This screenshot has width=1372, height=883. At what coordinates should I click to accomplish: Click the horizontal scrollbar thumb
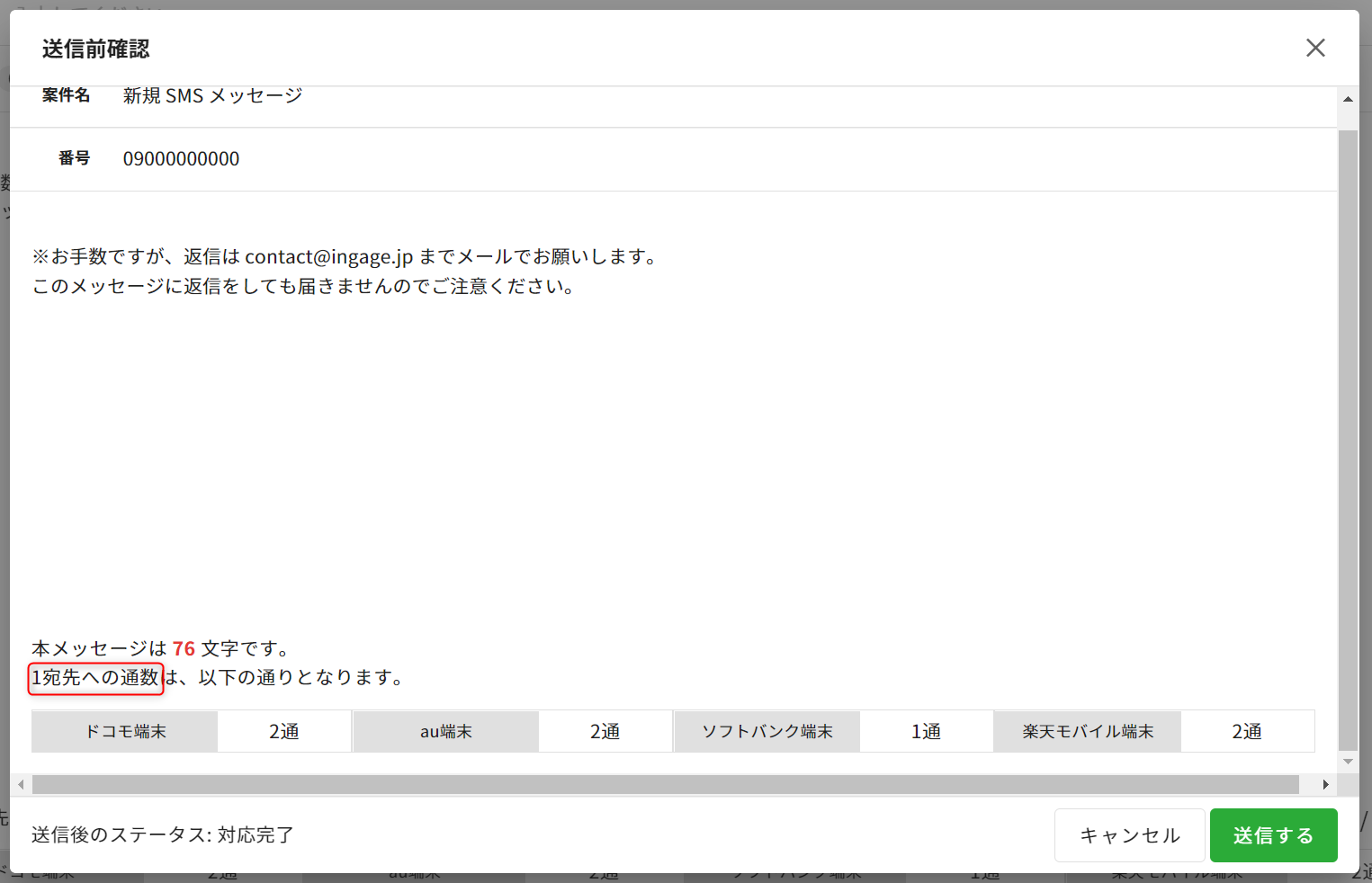[666, 785]
